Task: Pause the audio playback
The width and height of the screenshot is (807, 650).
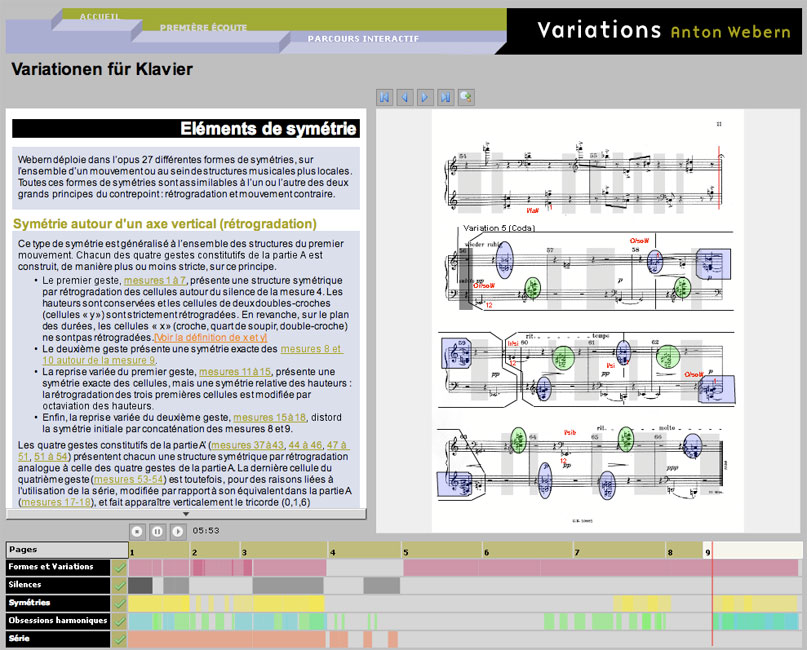Action: click(x=157, y=531)
